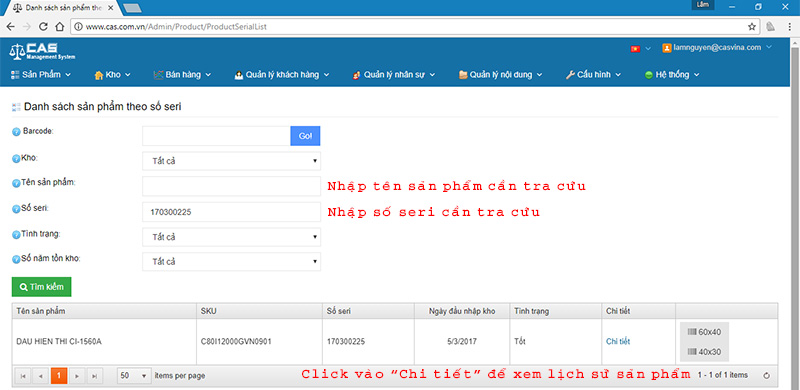Screen dimensions: 800x390
Task: Click help icon next to Barcode
Action: pos(16,132)
